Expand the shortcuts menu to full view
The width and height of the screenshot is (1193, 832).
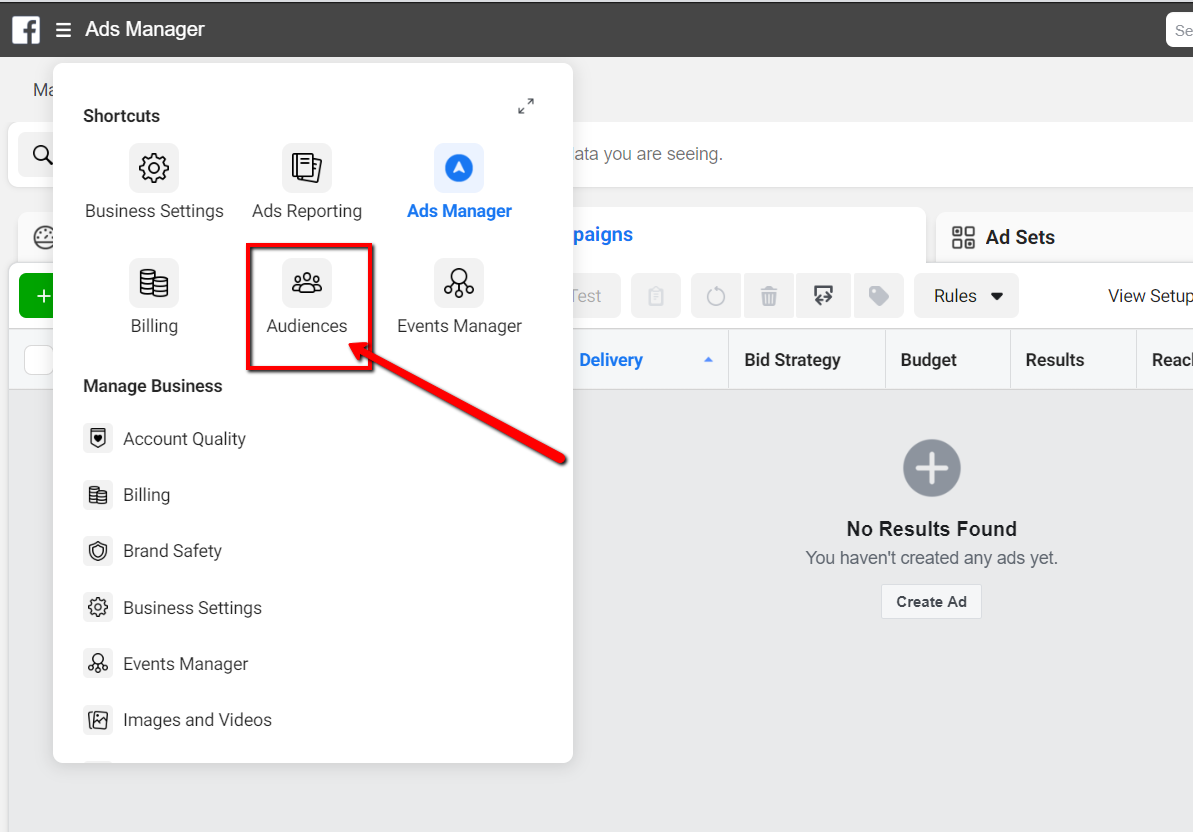(x=526, y=106)
